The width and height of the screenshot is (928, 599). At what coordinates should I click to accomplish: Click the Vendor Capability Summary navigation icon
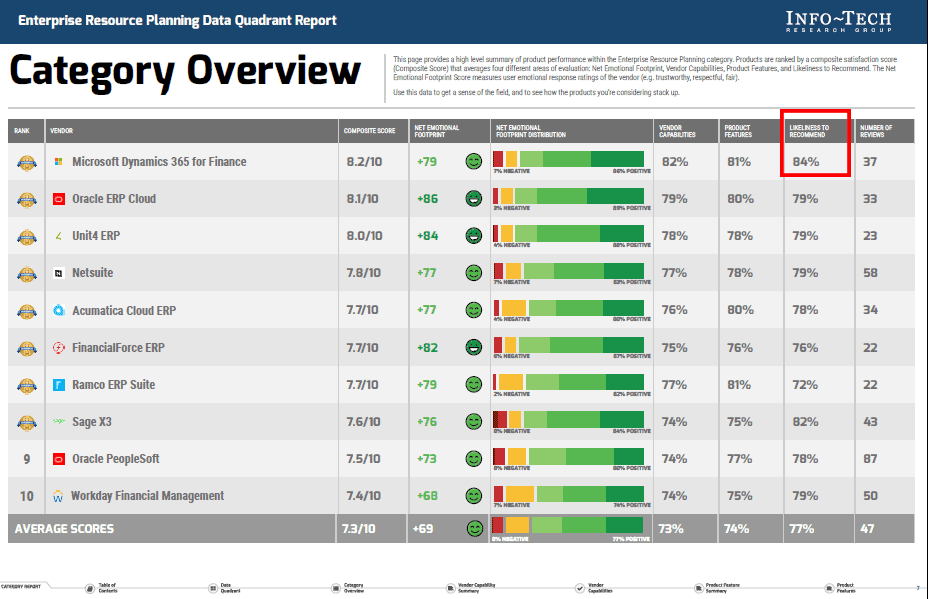coord(450,588)
